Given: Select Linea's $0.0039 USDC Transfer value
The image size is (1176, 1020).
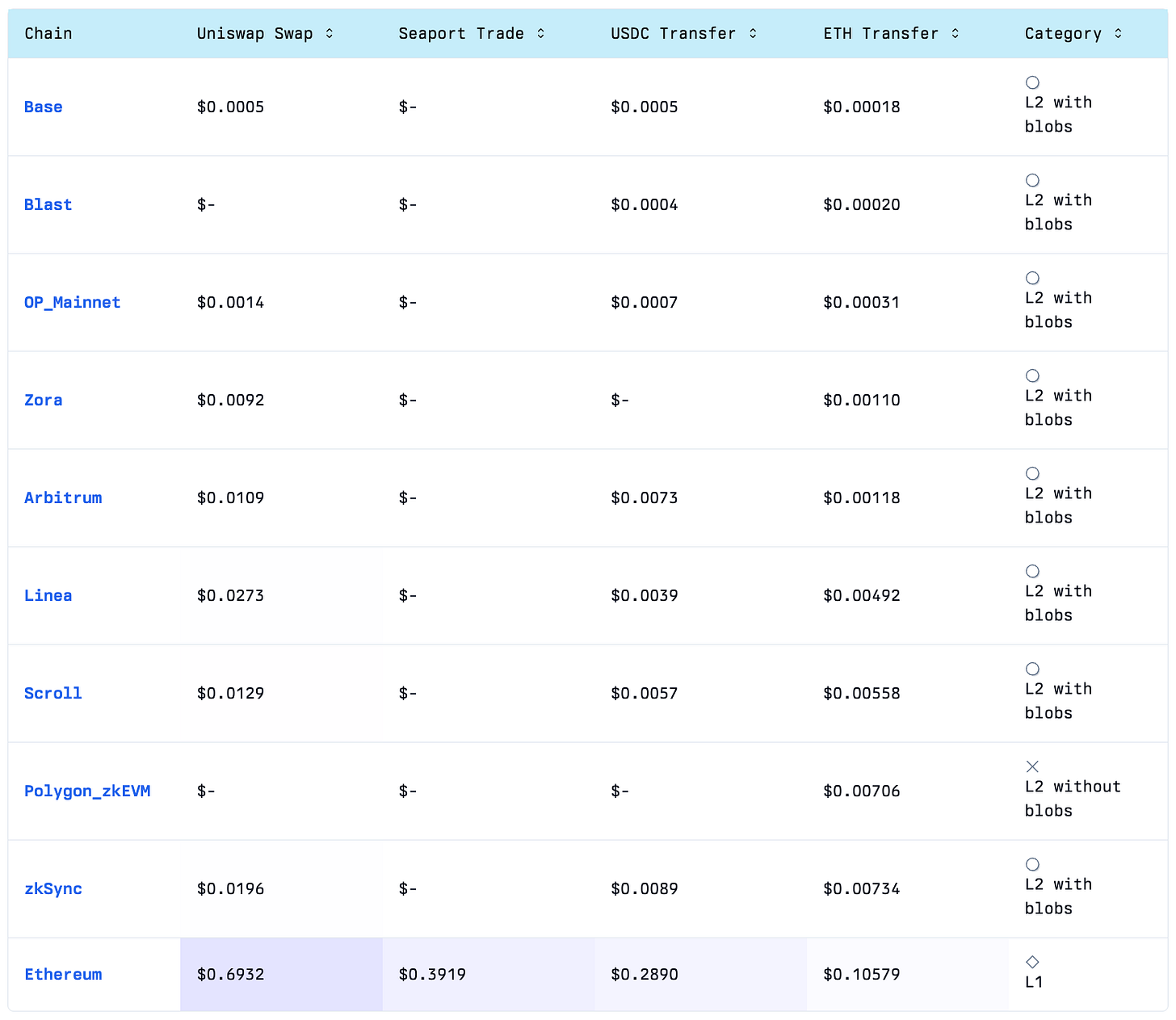Looking at the screenshot, I should tap(645, 595).
